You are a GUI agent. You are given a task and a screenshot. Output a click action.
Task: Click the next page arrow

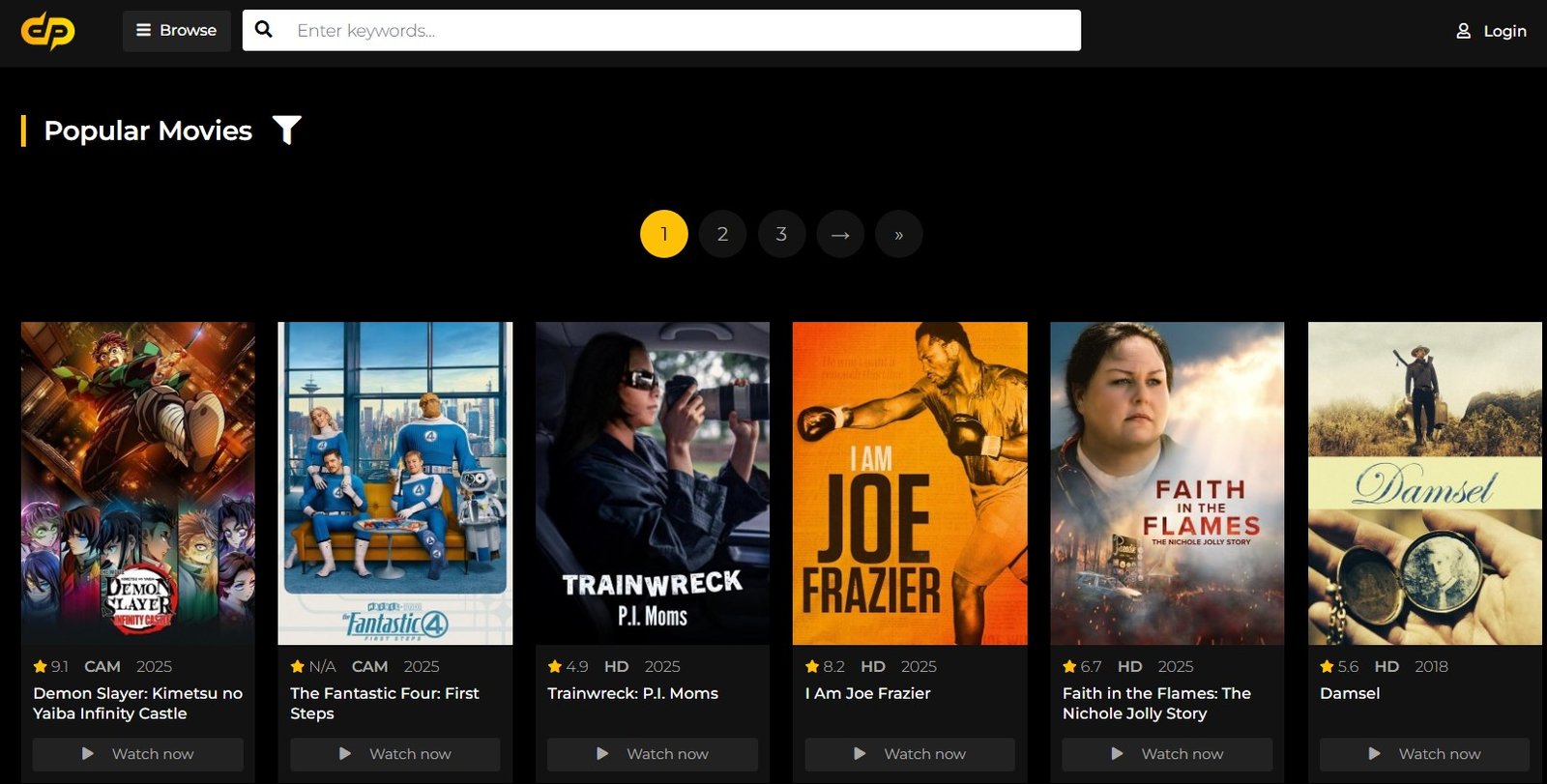tap(840, 234)
